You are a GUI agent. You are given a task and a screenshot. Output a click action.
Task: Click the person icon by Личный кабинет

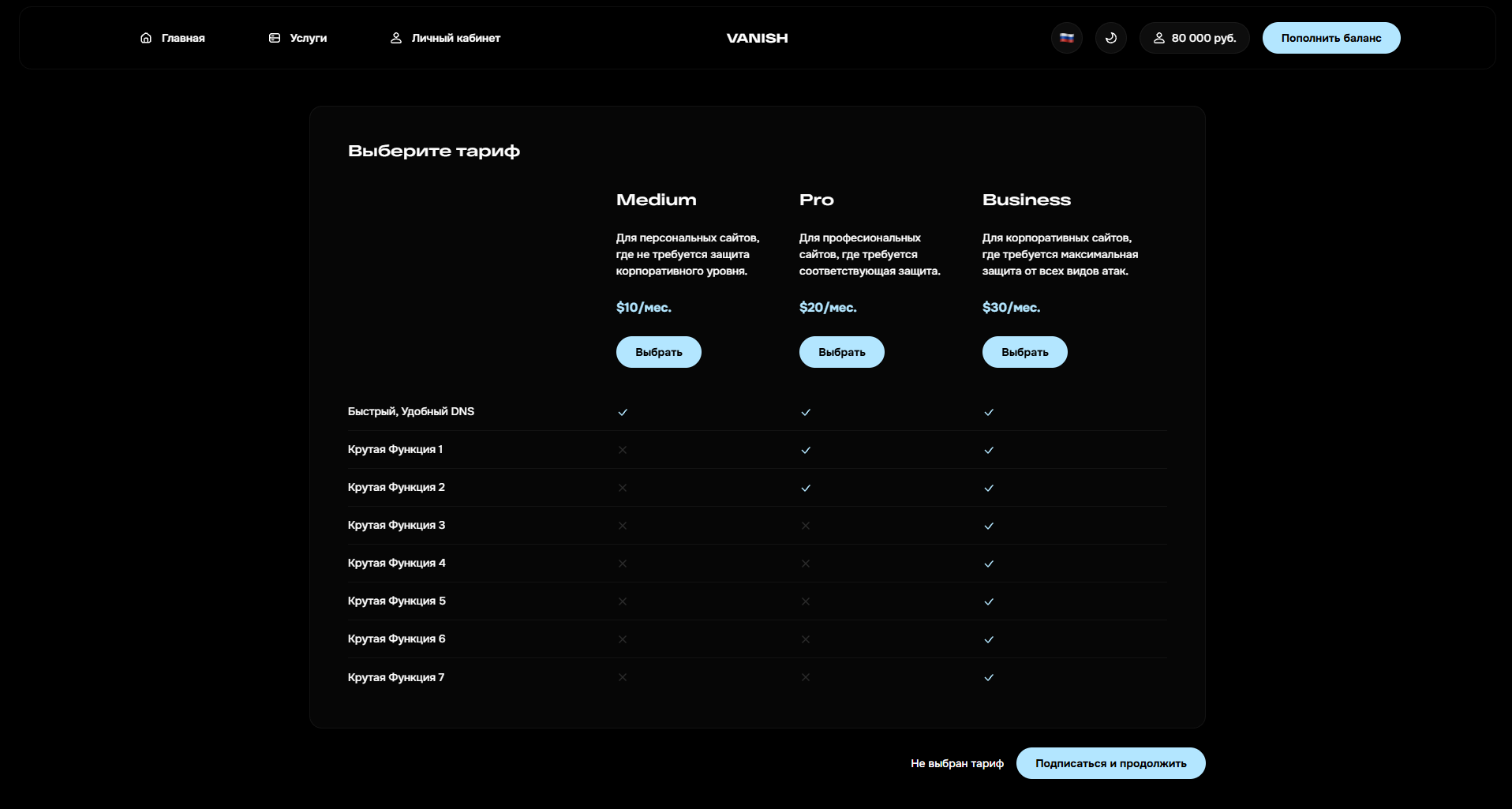pyautogui.click(x=395, y=37)
